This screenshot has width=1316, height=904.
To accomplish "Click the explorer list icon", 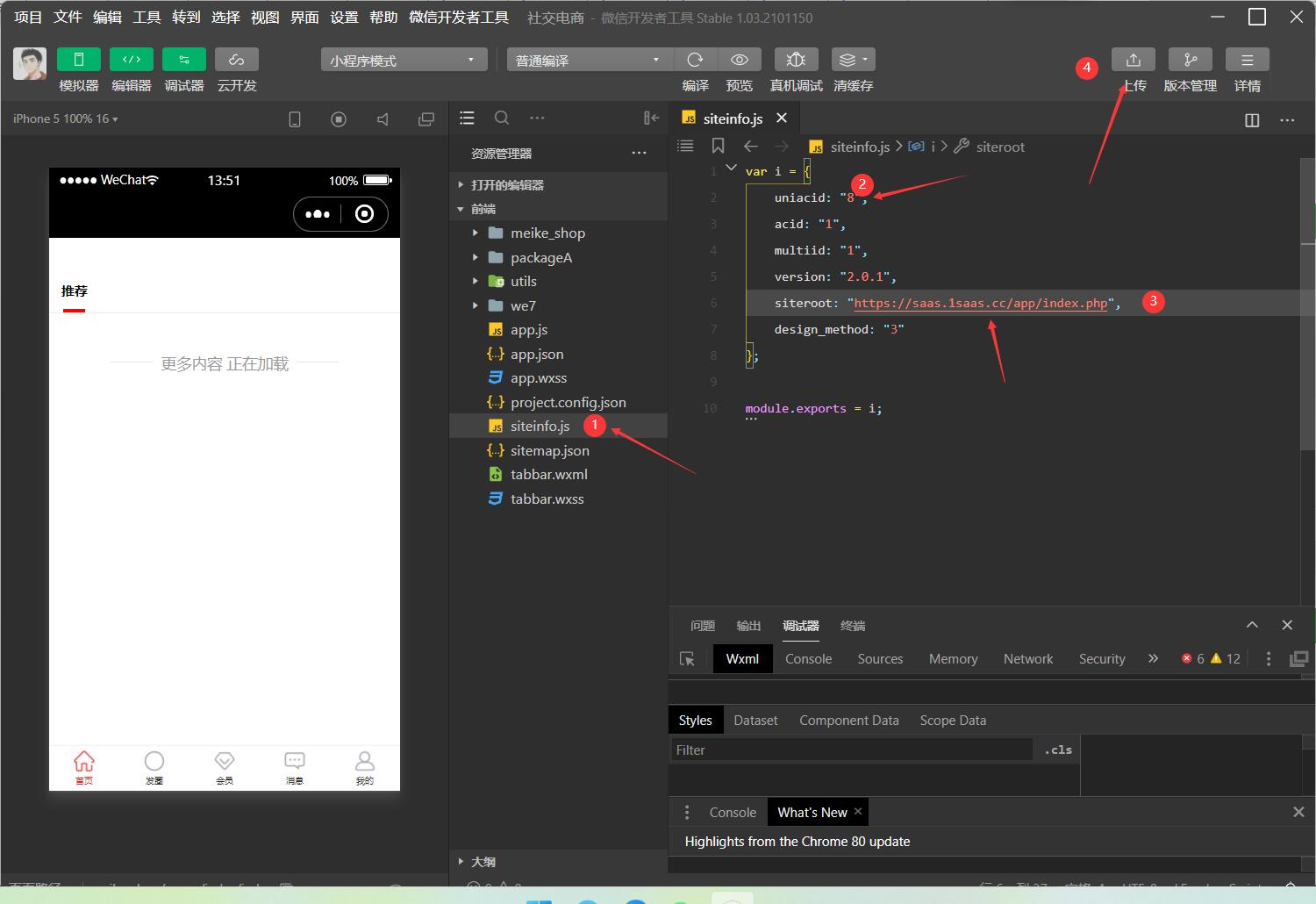I will [x=467, y=118].
